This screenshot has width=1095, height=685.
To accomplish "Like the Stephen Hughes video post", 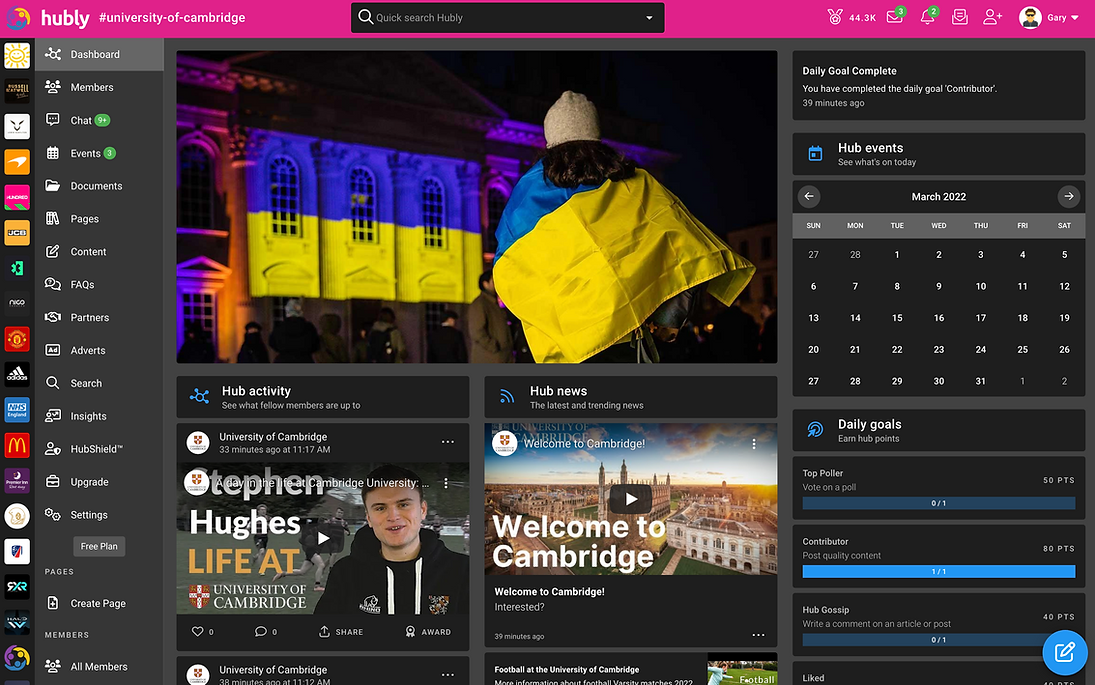I will (198, 631).
